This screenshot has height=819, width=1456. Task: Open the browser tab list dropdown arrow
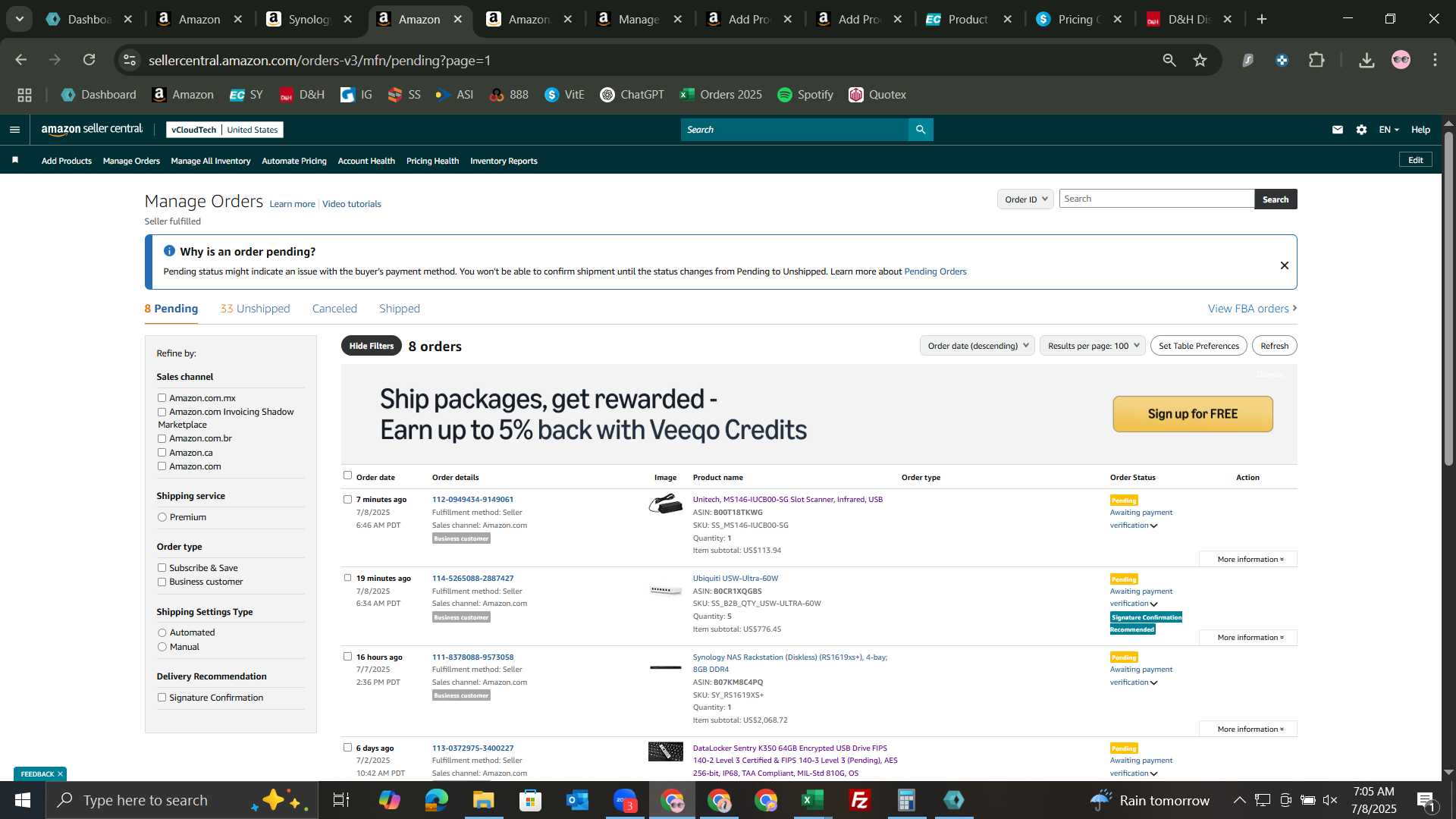point(20,19)
